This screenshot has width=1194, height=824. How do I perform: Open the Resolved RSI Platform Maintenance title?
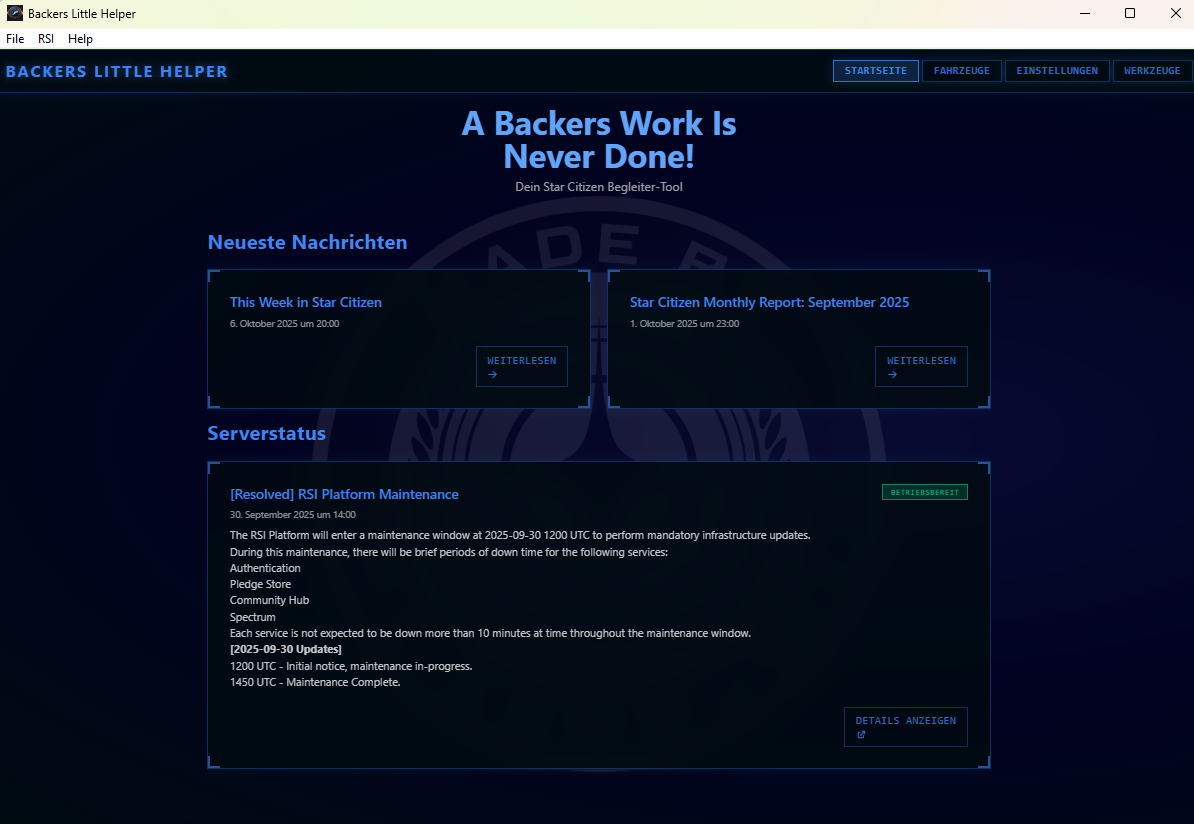(x=344, y=494)
